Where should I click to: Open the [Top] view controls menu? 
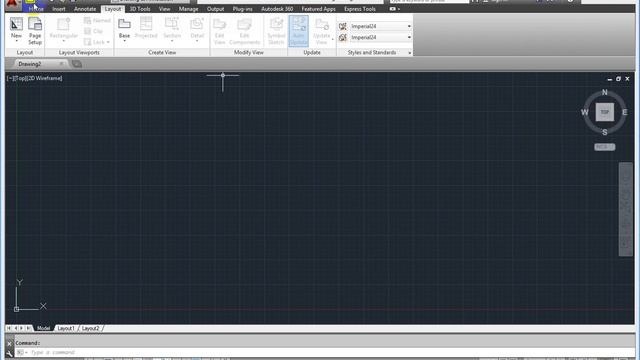(20, 78)
